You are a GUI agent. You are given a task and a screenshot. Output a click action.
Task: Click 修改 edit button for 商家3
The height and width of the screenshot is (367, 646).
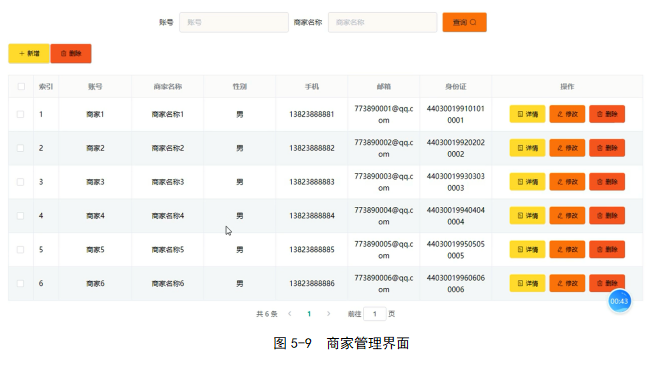pyautogui.click(x=567, y=182)
